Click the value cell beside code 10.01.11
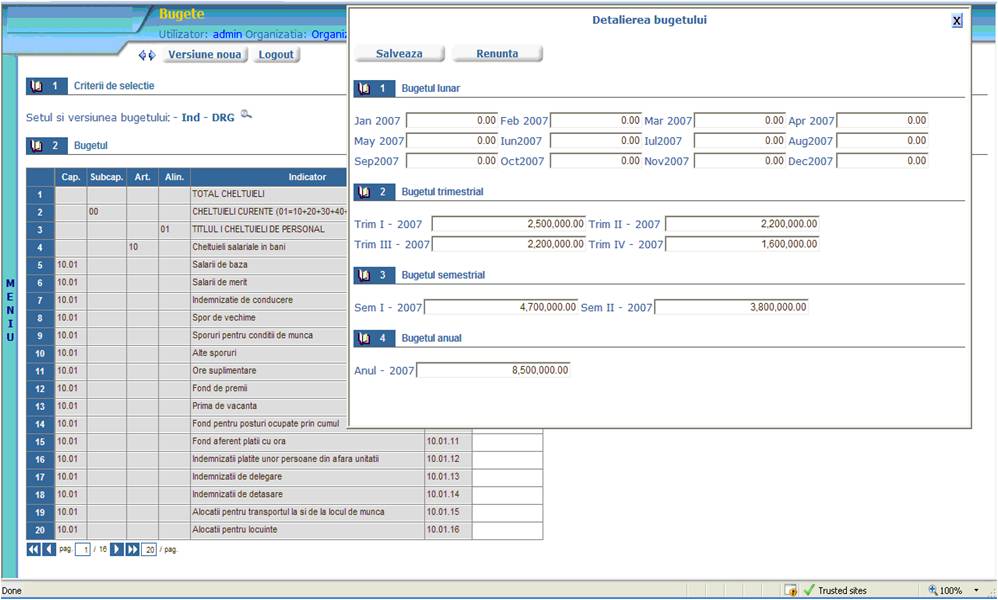The image size is (998, 600). pos(507,442)
